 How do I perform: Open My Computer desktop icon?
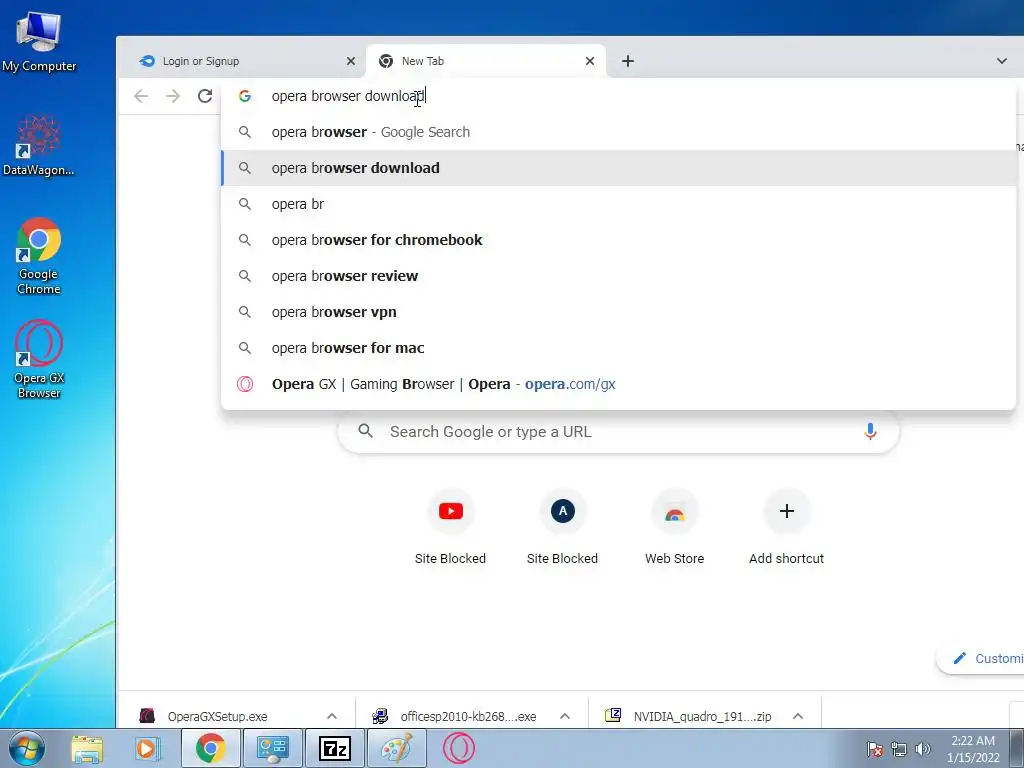(x=39, y=43)
